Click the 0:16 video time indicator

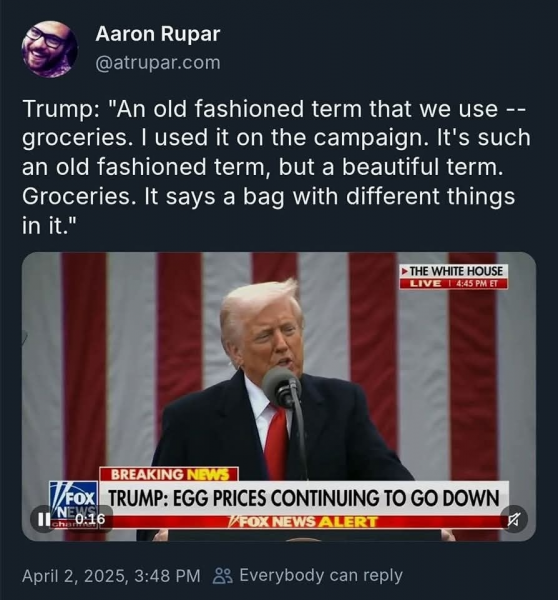(90, 519)
